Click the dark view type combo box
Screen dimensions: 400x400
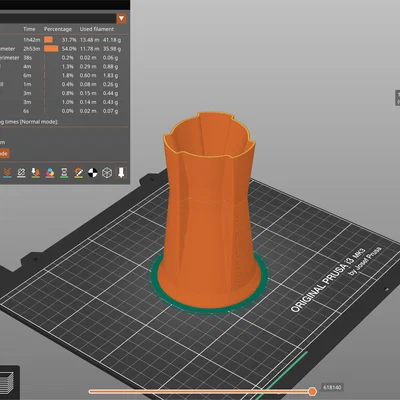(58, 18)
